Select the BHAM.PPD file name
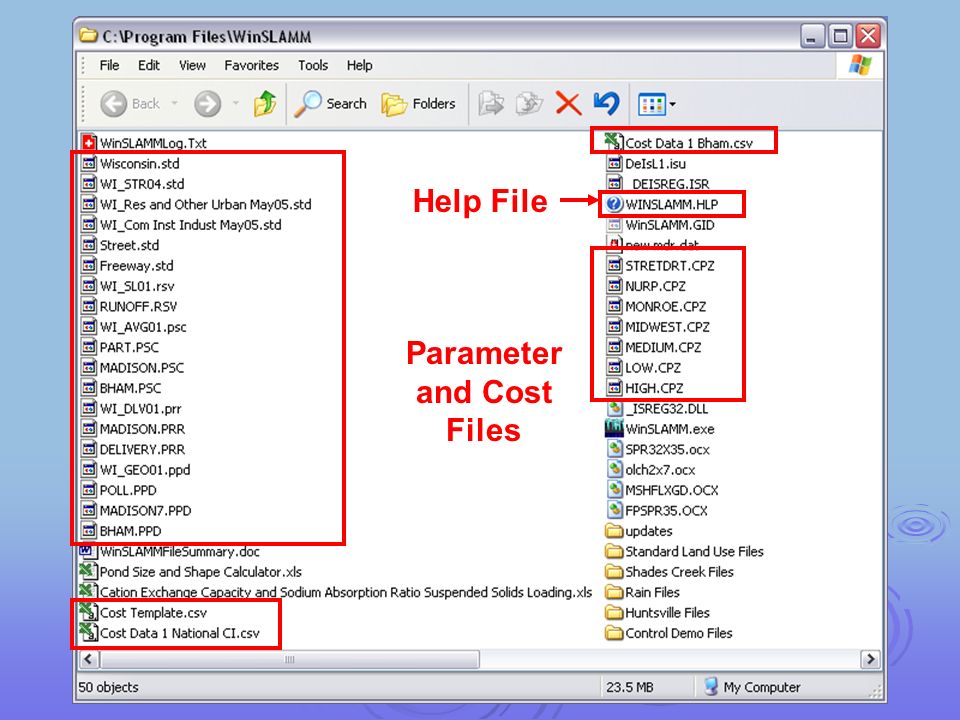Screen dimensions: 960x720 point(130,531)
